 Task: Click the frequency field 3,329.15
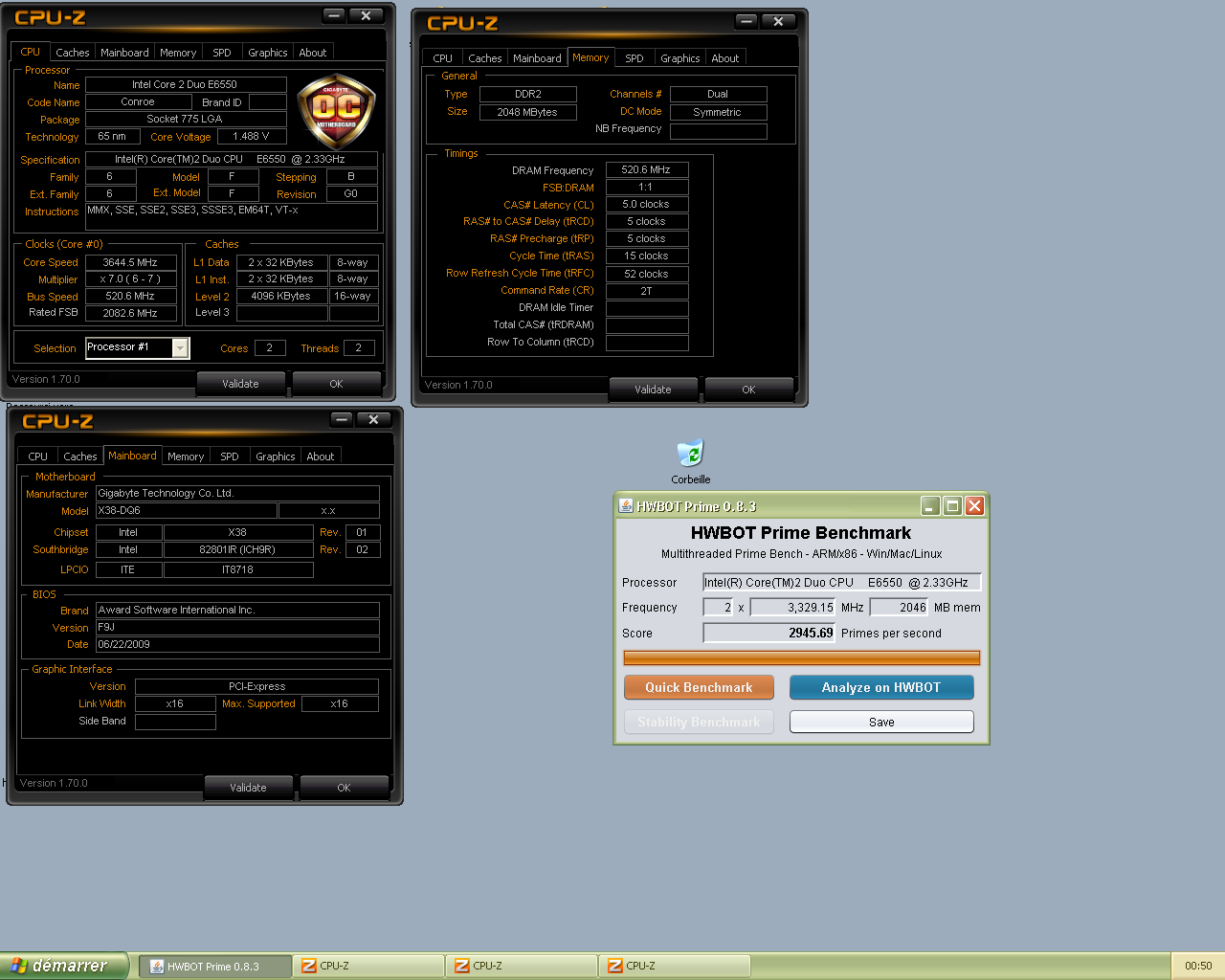tap(793, 607)
